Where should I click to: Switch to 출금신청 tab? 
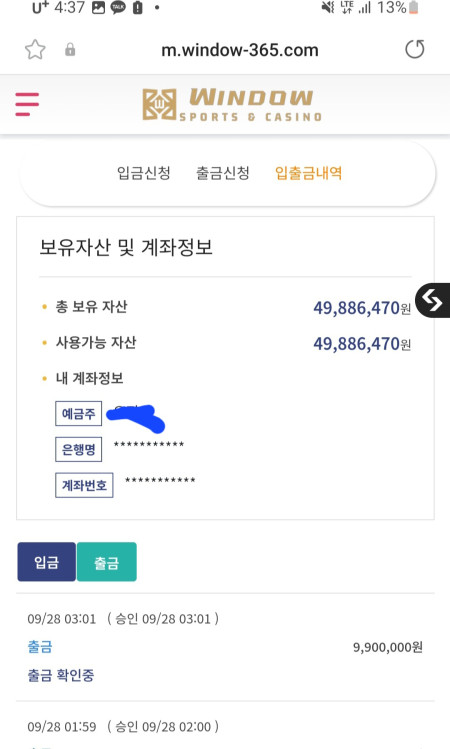pyautogui.click(x=223, y=173)
